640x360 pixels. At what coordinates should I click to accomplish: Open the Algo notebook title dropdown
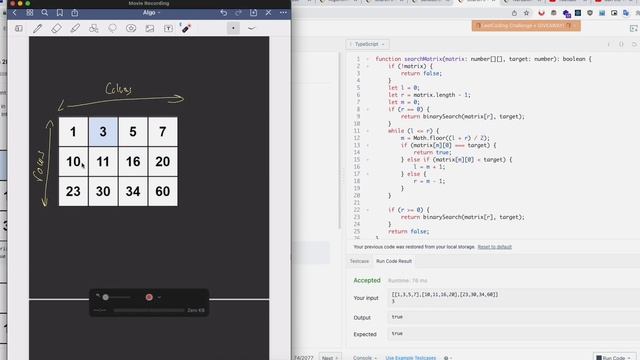(x=151, y=13)
